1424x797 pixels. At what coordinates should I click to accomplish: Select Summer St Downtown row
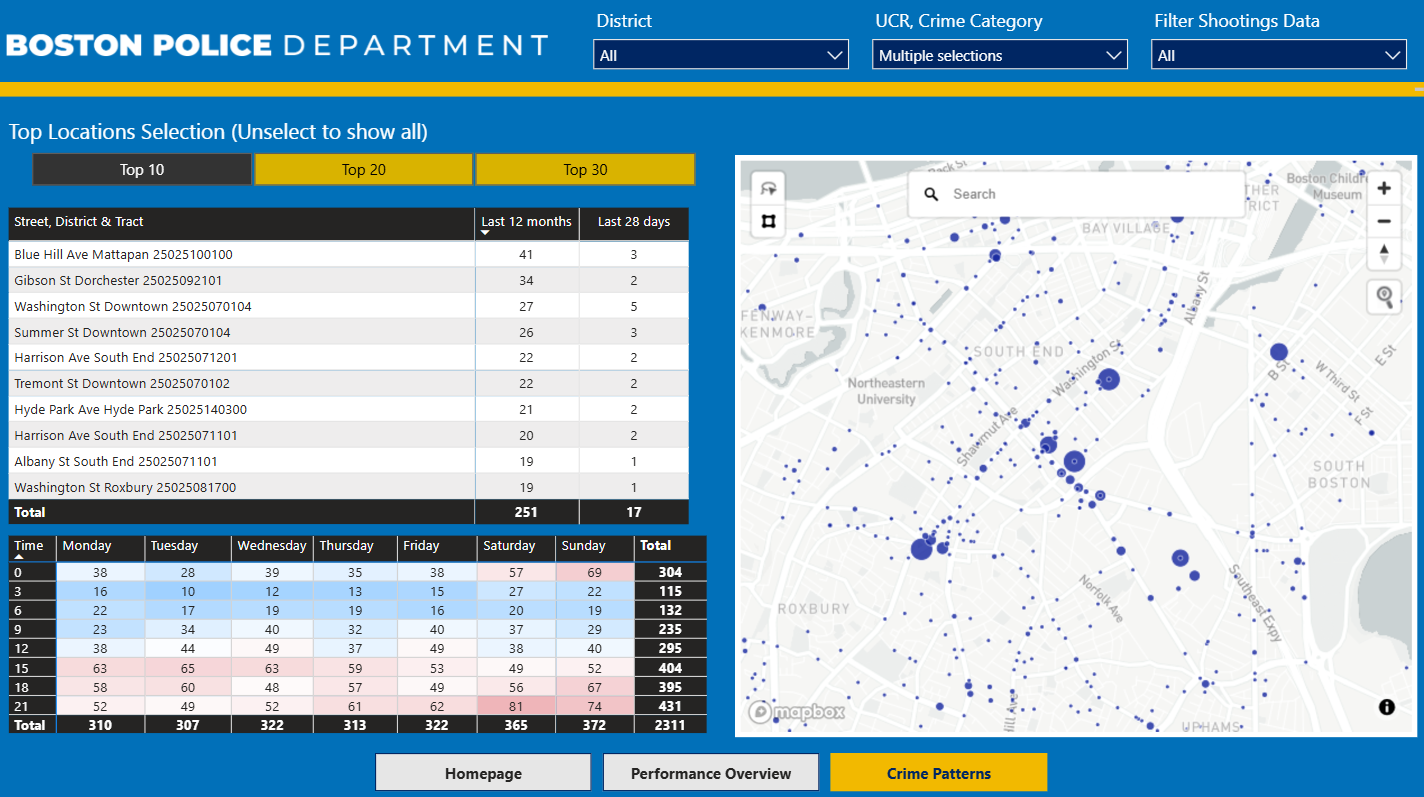(349, 332)
